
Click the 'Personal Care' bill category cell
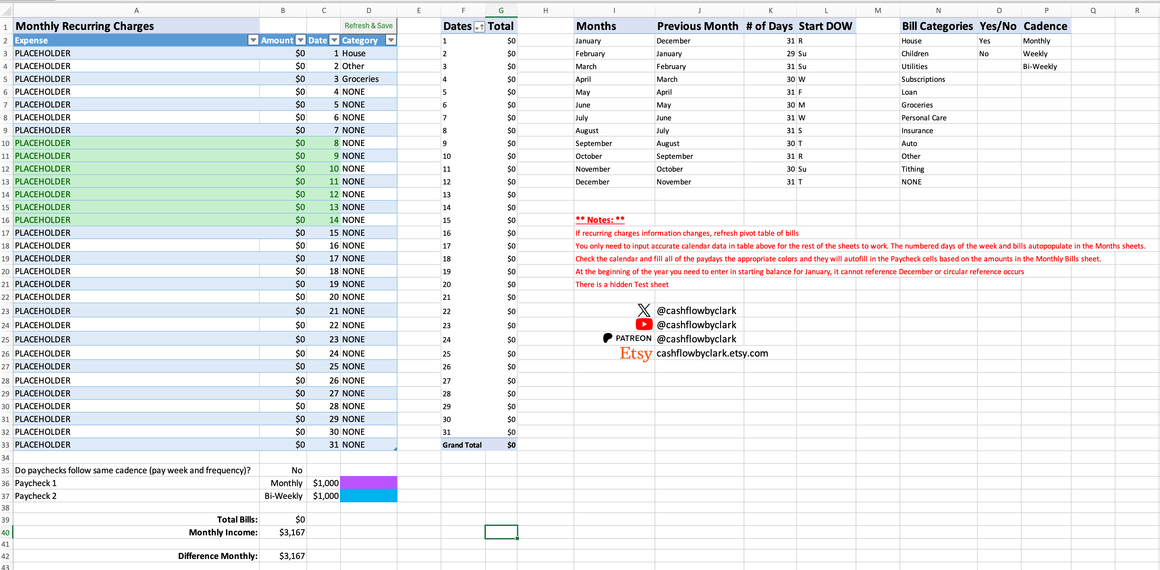[x=938, y=118]
